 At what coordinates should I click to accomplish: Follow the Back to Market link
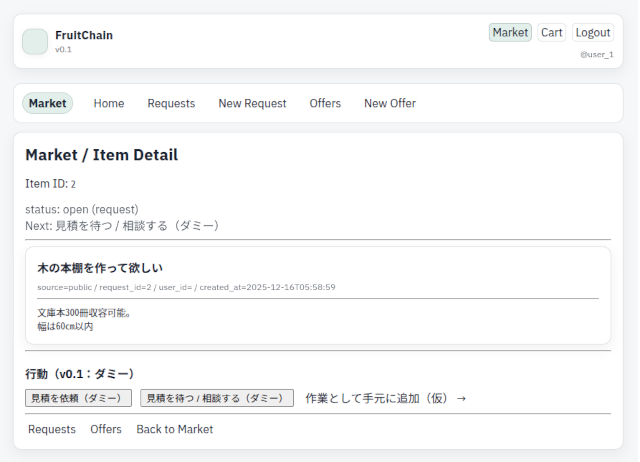point(175,429)
